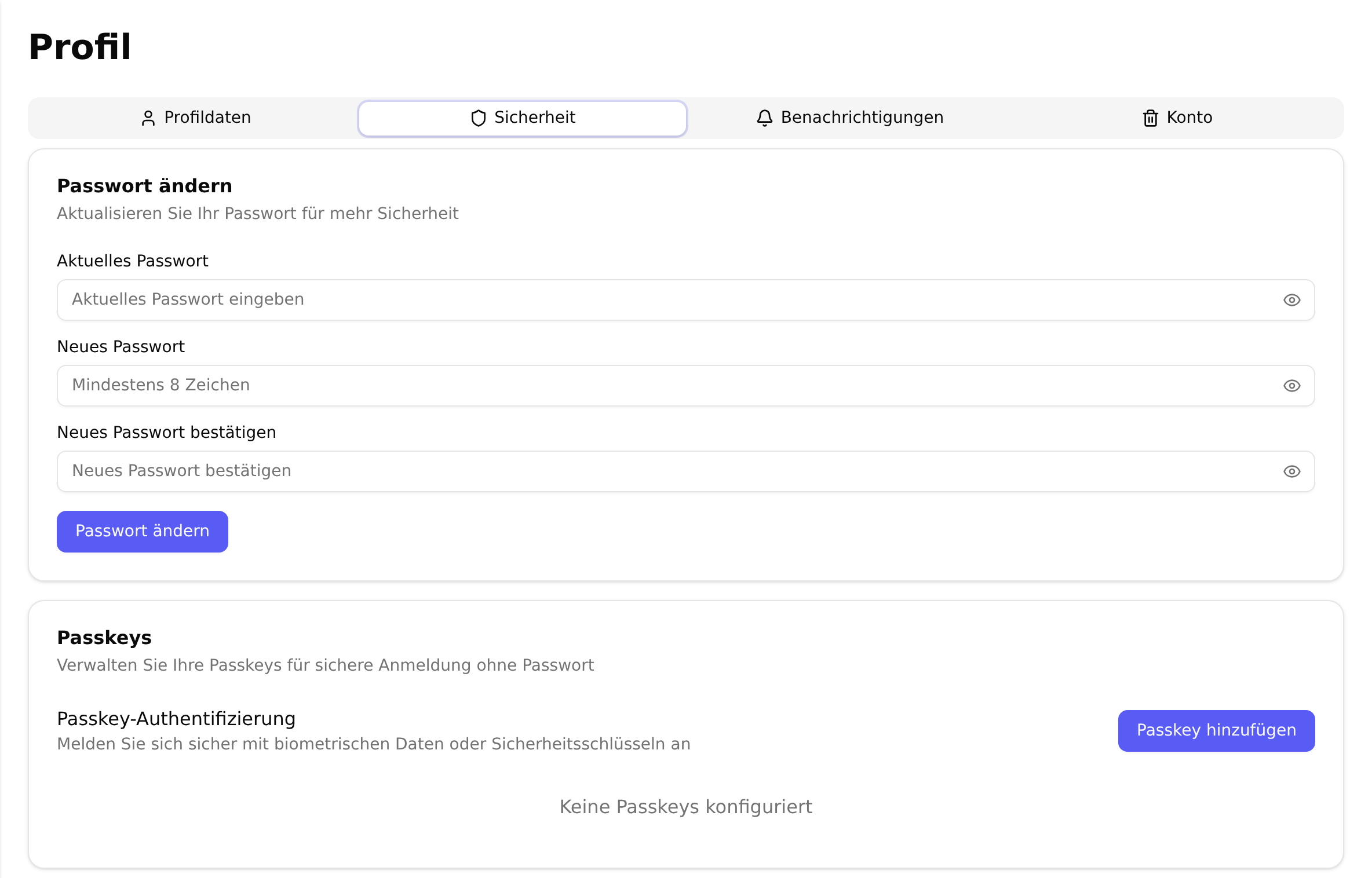This screenshot has width=1372, height=878.
Task: Click the 'Keine Passkeys konfiguriert' message
Action: coord(686,807)
